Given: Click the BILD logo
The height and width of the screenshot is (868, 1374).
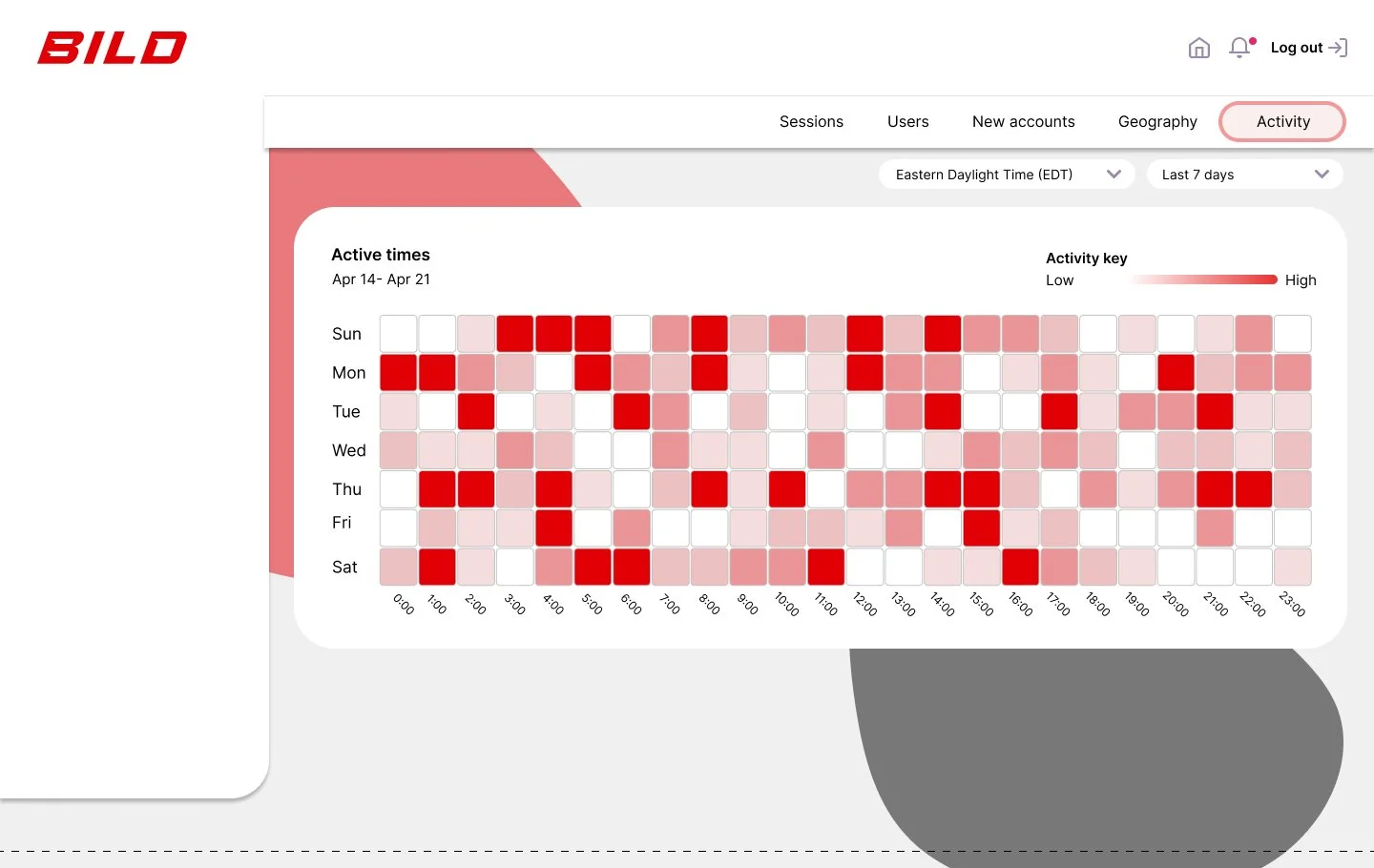Looking at the screenshot, I should (x=112, y=48).
